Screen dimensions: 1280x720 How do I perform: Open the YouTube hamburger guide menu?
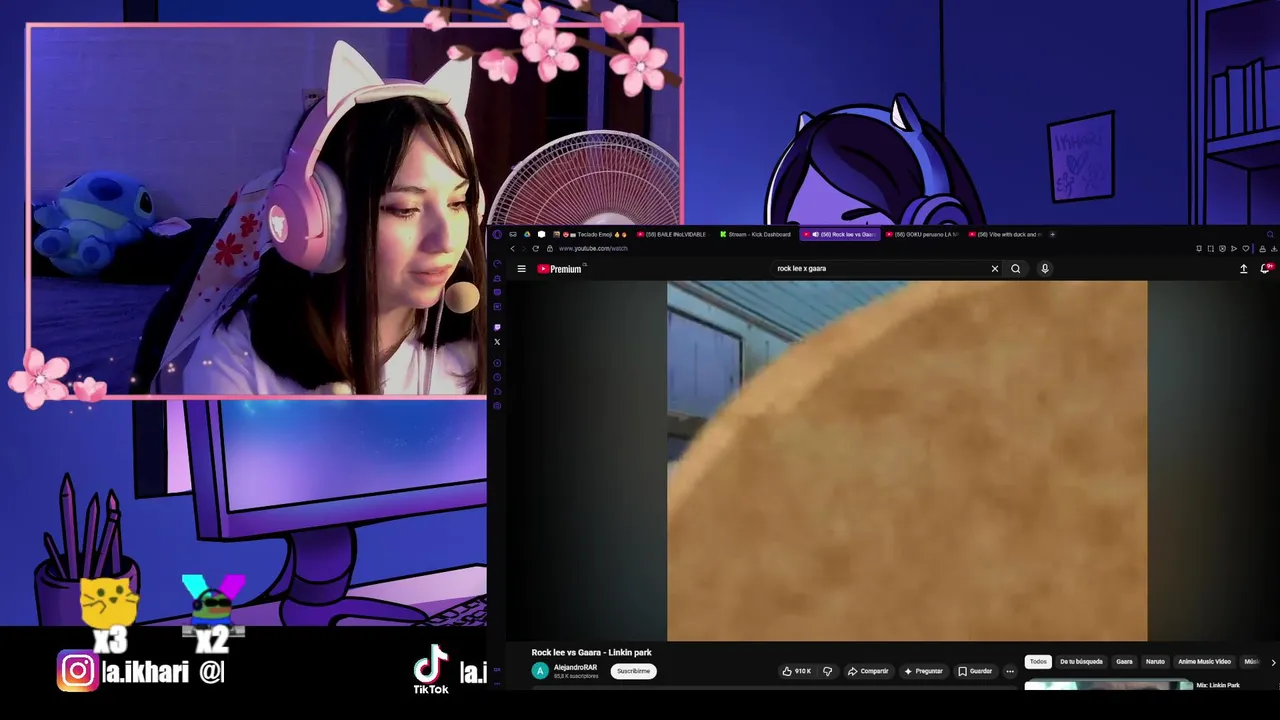tap(521, 269)
